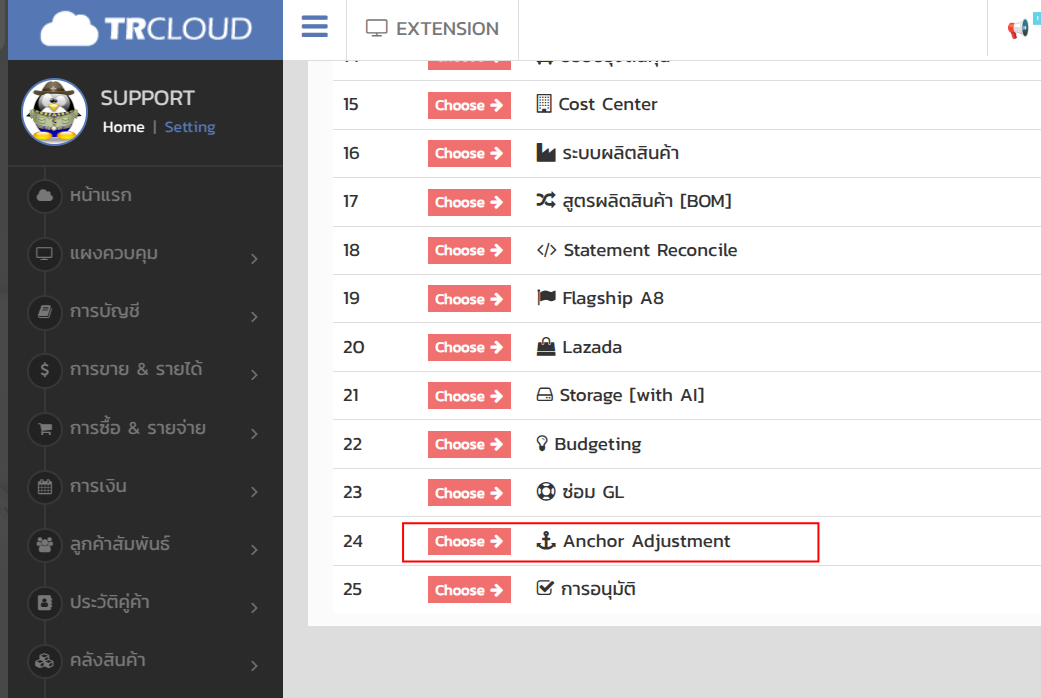Expand the แผงควบคุม menu chevron
This screenshot has width=1041, height=698.
click(254, 258)
